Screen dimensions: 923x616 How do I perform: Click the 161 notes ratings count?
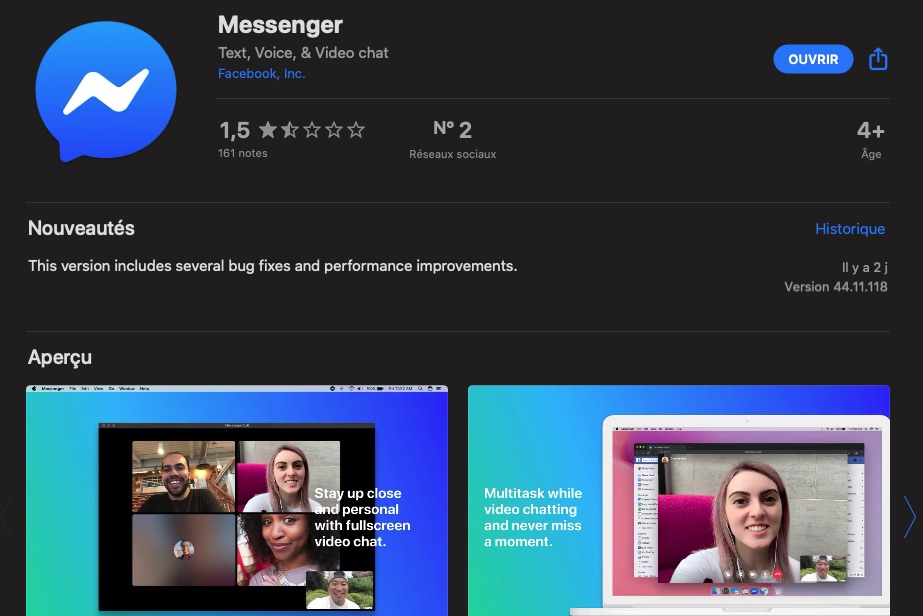(243, 153)
